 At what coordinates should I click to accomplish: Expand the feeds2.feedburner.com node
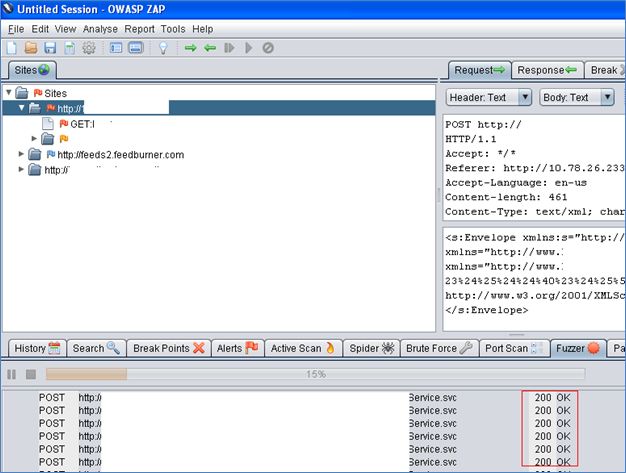(21, 154)
